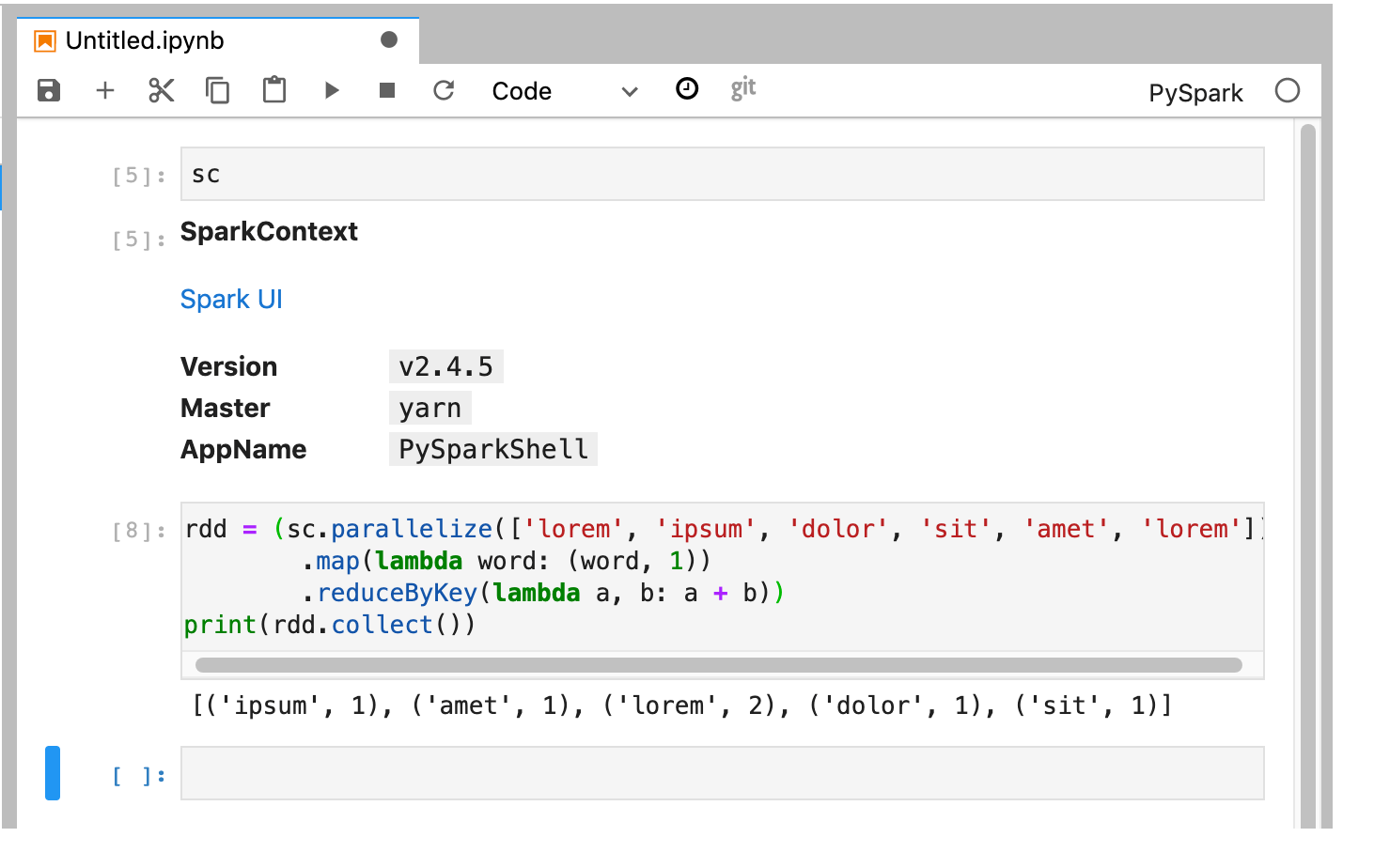Save the notebook with the disk icon
Viewport: 1374px width, 868px height.
click(x=49, y=90)
